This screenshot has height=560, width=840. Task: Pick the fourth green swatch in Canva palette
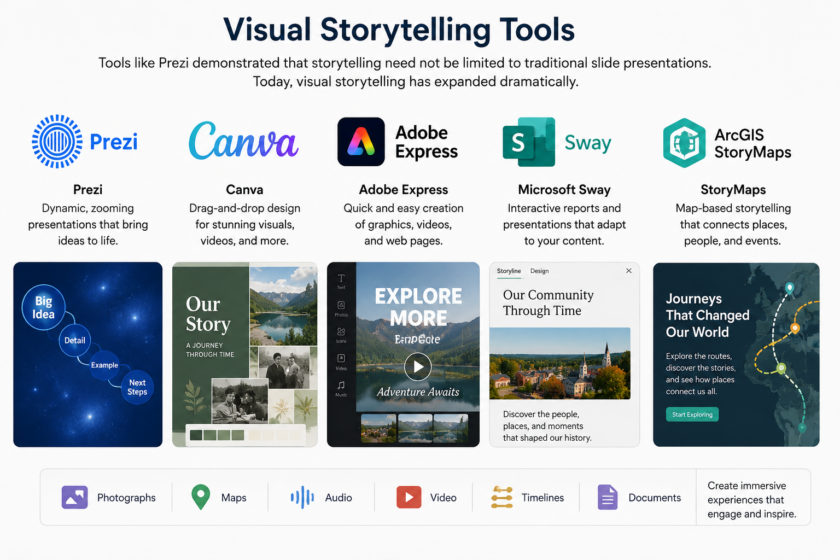point(238,435)
